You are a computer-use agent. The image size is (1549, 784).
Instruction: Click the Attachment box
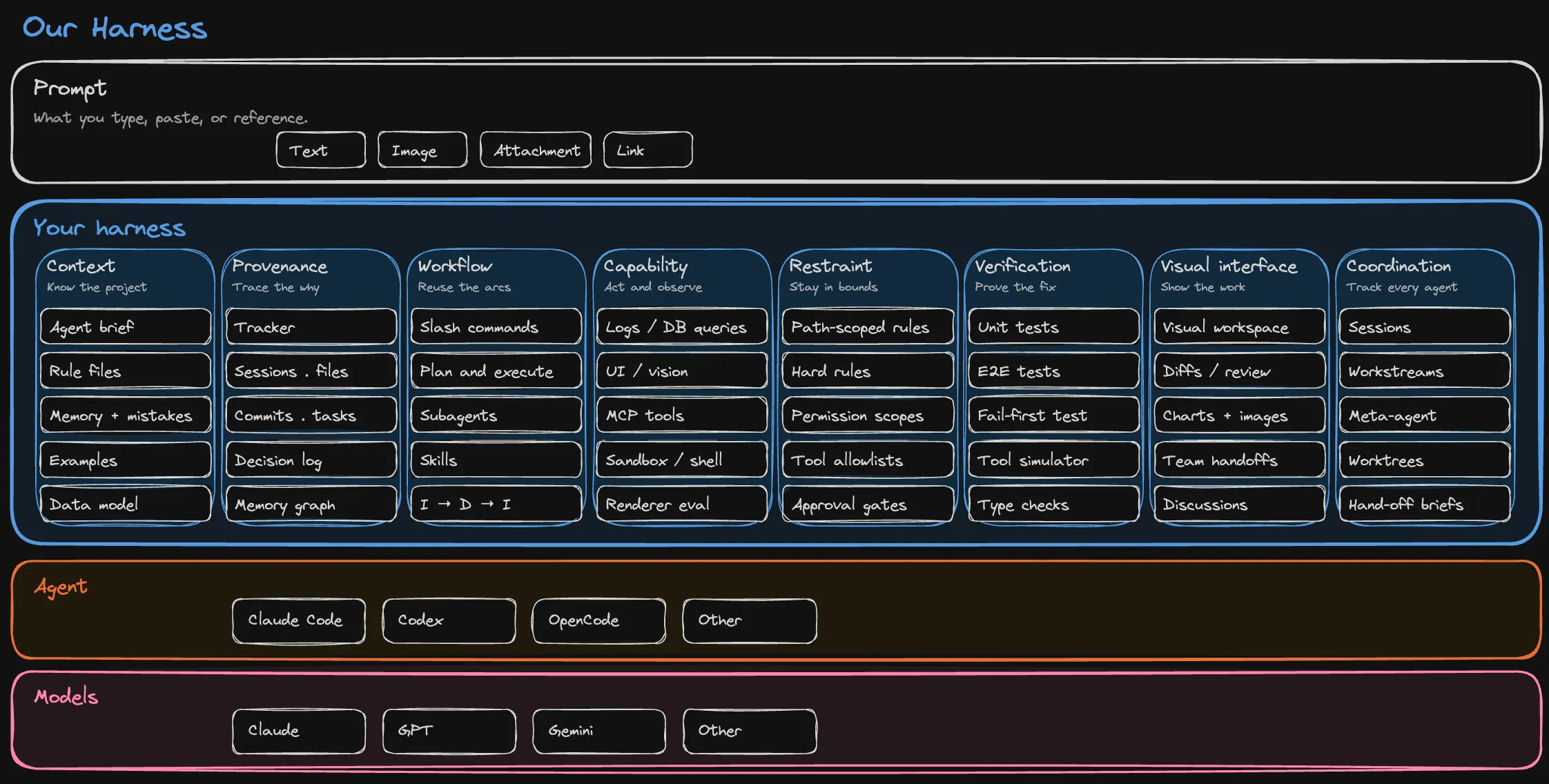coord(536,150)
